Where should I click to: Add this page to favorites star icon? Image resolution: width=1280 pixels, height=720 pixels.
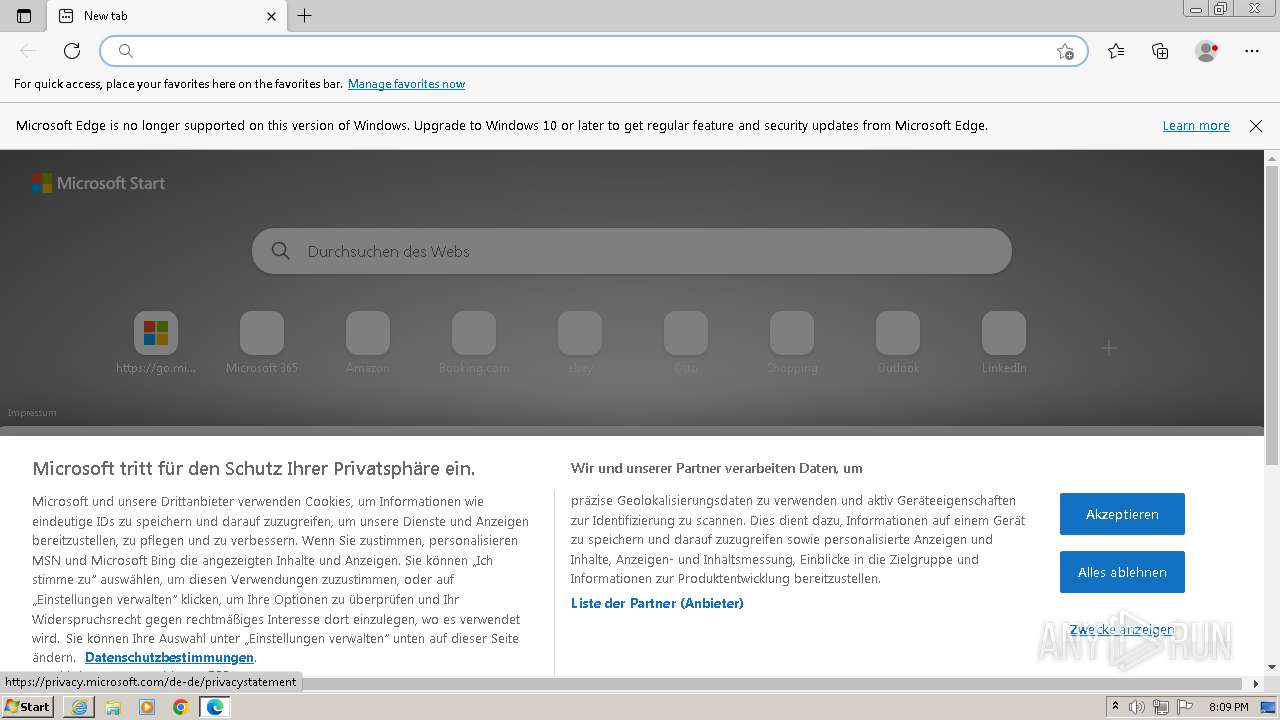(x=1065, y=51)
